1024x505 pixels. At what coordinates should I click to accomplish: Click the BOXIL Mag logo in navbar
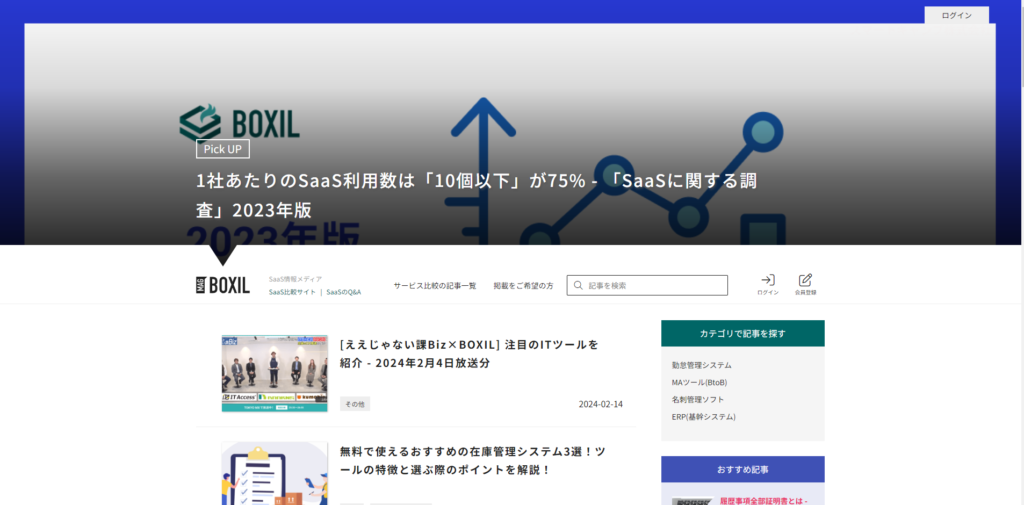222,285
